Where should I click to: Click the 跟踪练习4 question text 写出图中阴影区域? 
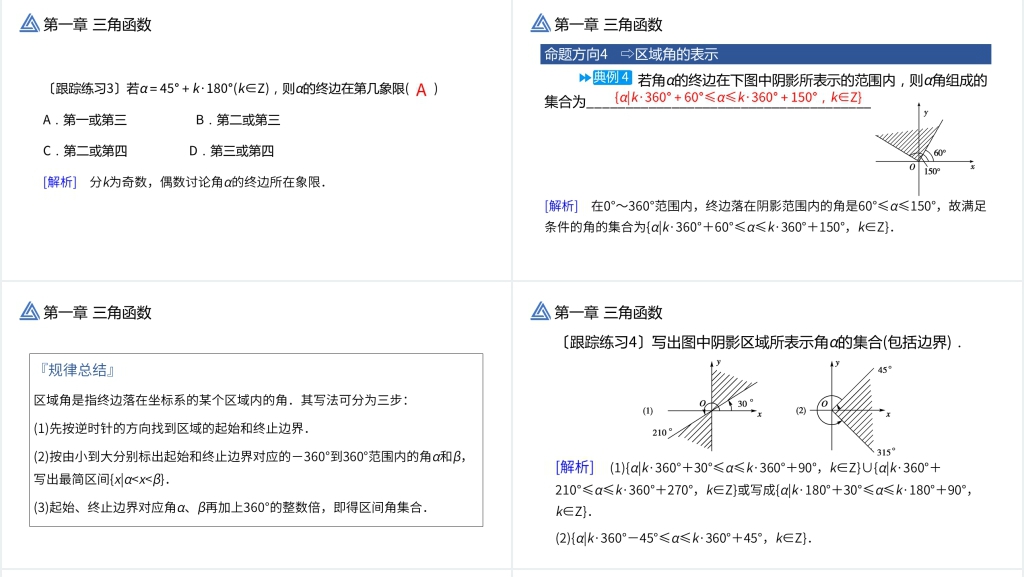[760, 343]
